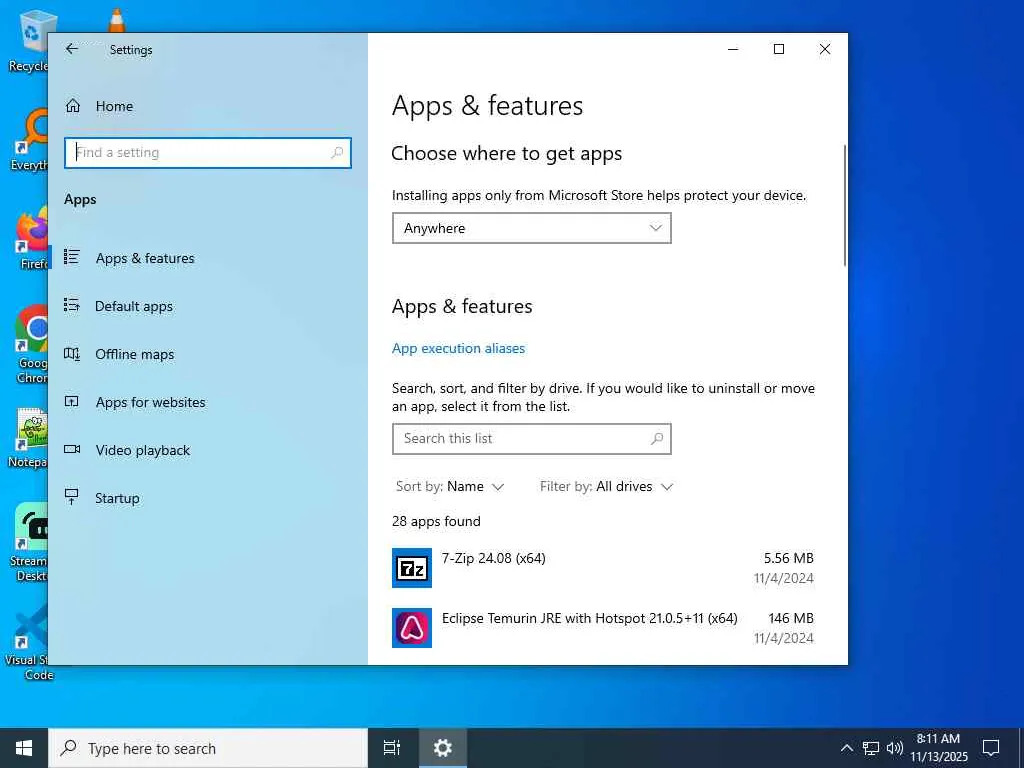Click the Eclipse Temurin app icon
Viewport: 1024px width, 768px height.
pyautogui.click(x=411, y=628)
